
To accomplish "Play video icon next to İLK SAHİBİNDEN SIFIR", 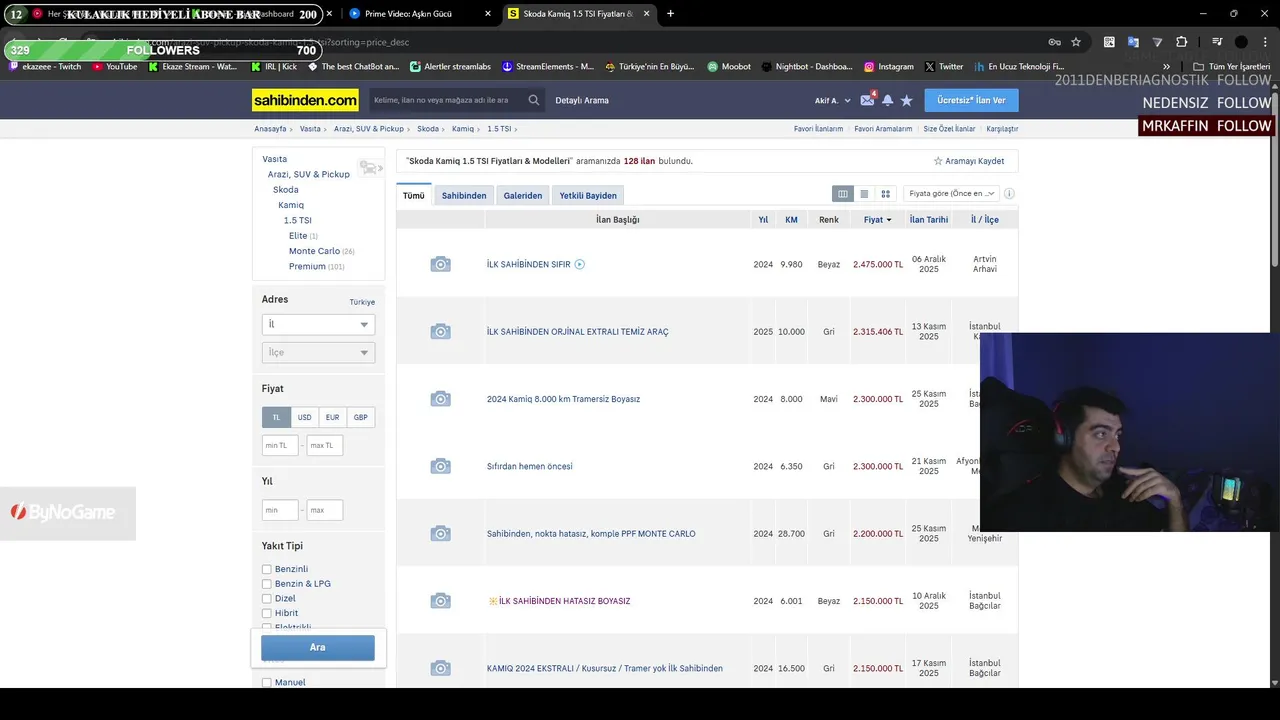I will 580,265.
